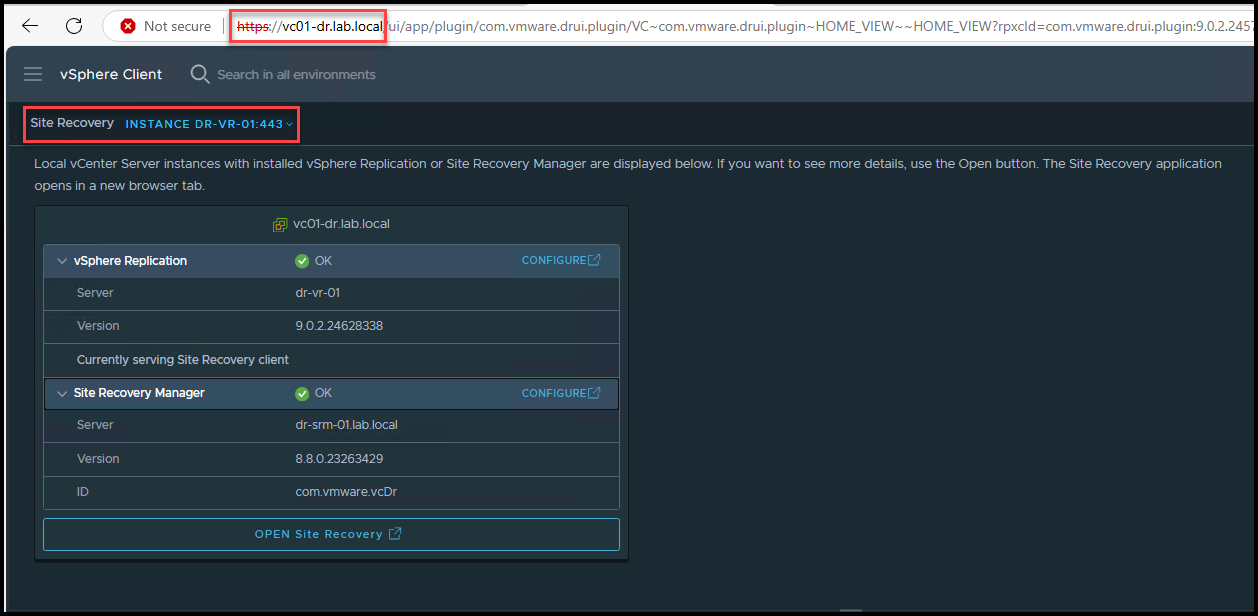This screenshot has height=616, width=1258.
Task: Click the vSphere Client title
Action: pyautogui.click(x=111, y=75)
